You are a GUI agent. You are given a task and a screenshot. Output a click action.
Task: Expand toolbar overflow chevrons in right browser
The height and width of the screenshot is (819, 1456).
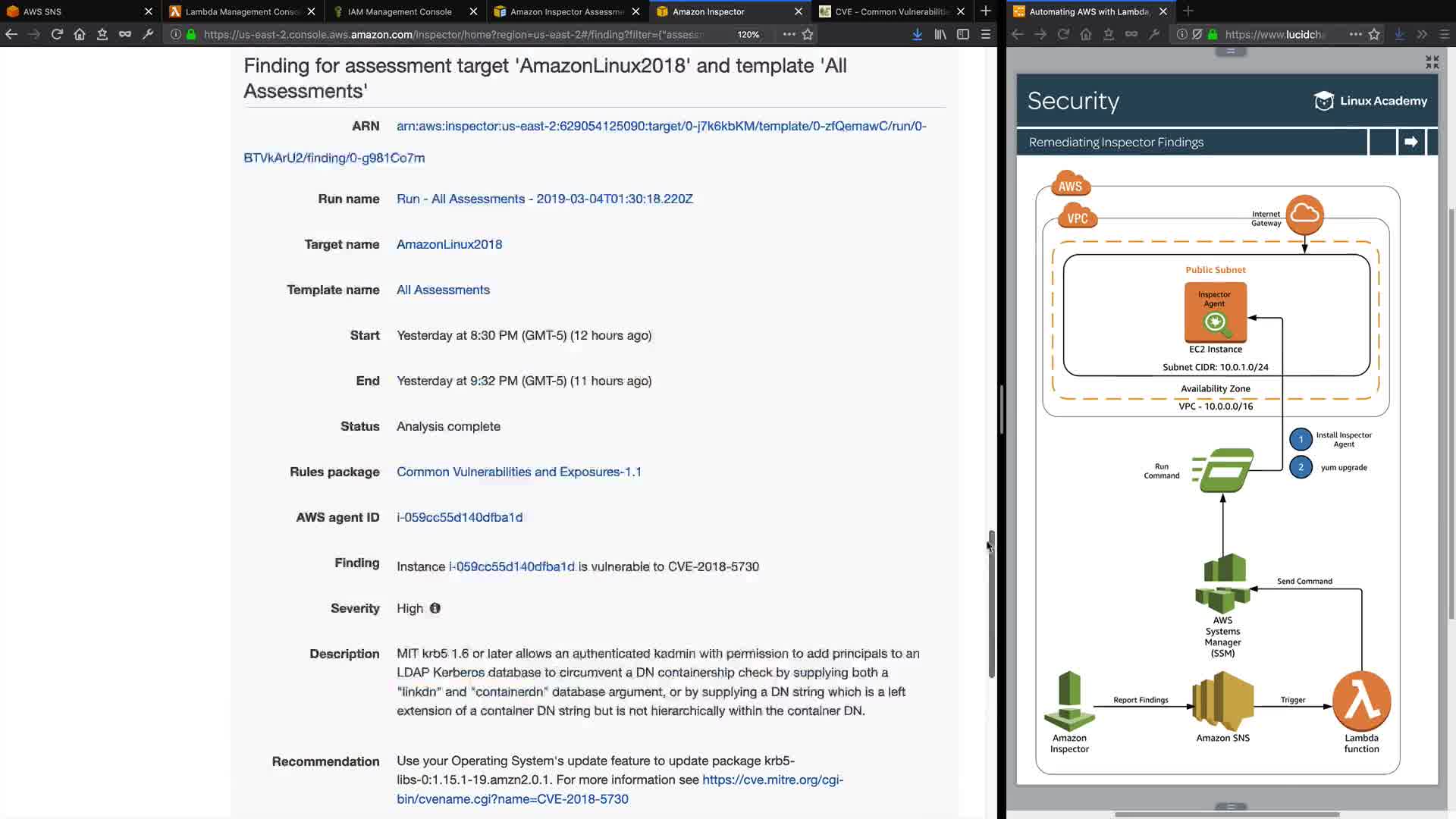1422,34
